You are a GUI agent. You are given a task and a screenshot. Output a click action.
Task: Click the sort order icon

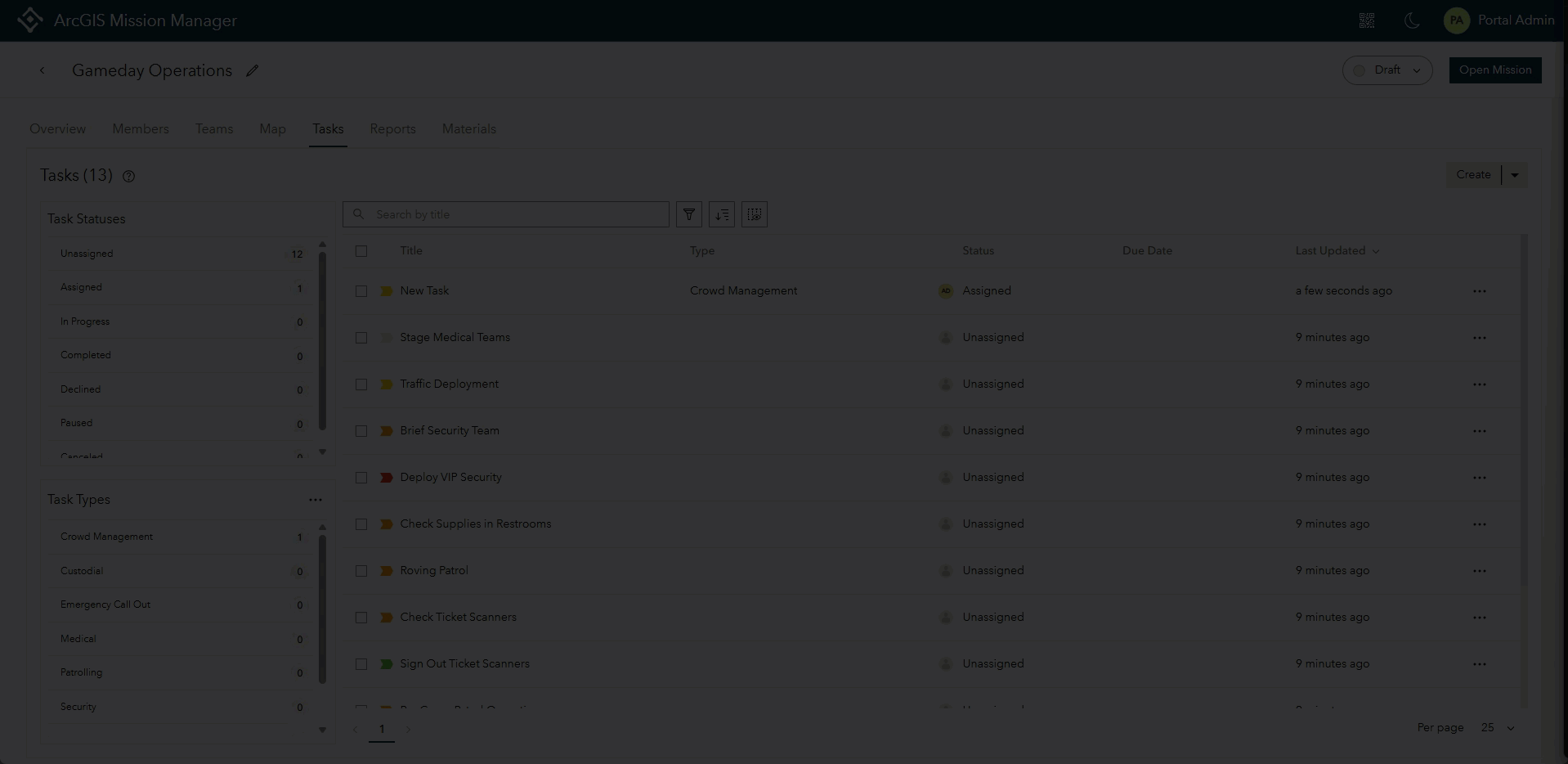point(721,214)
